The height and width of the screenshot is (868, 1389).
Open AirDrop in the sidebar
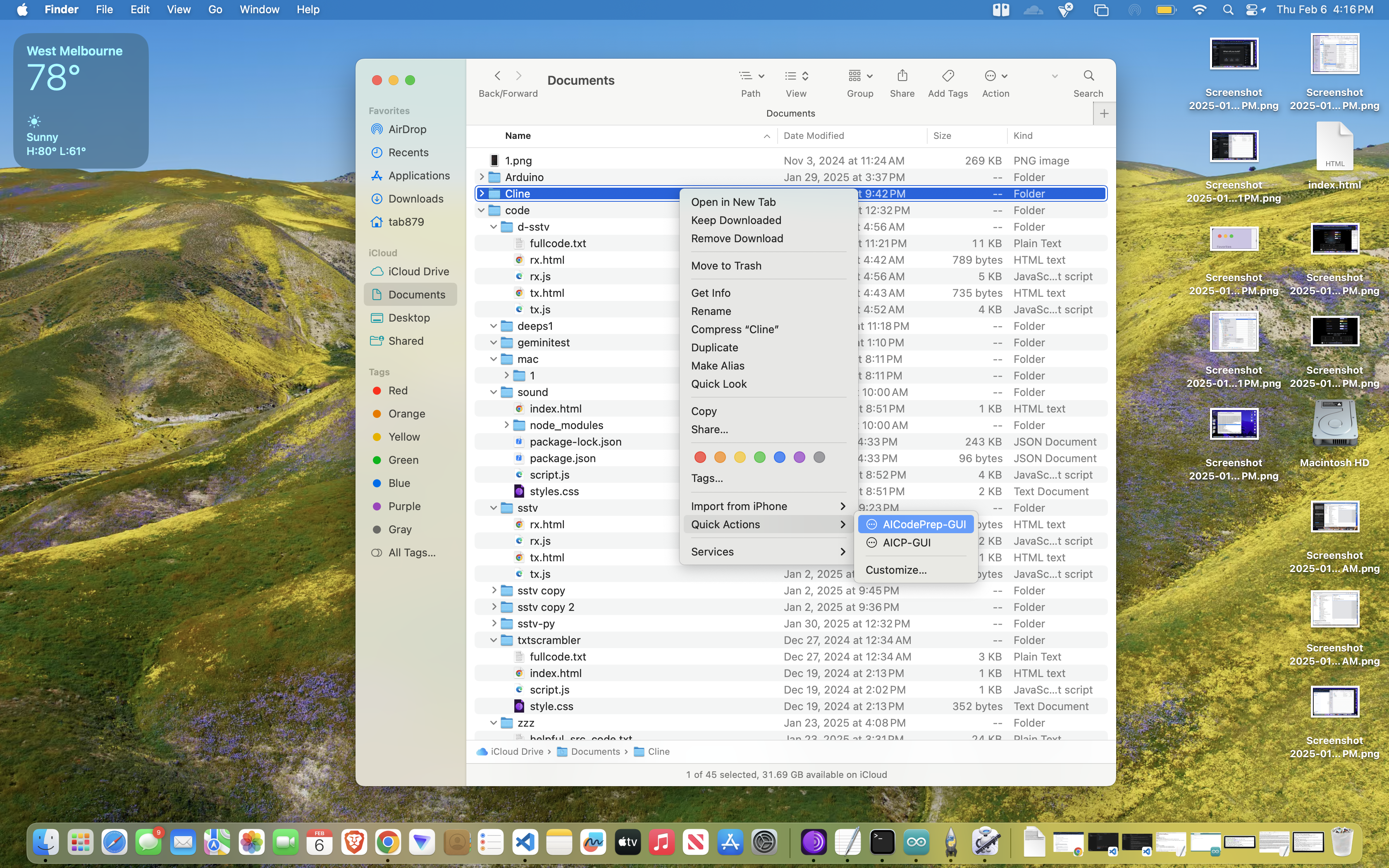(407, 130)
